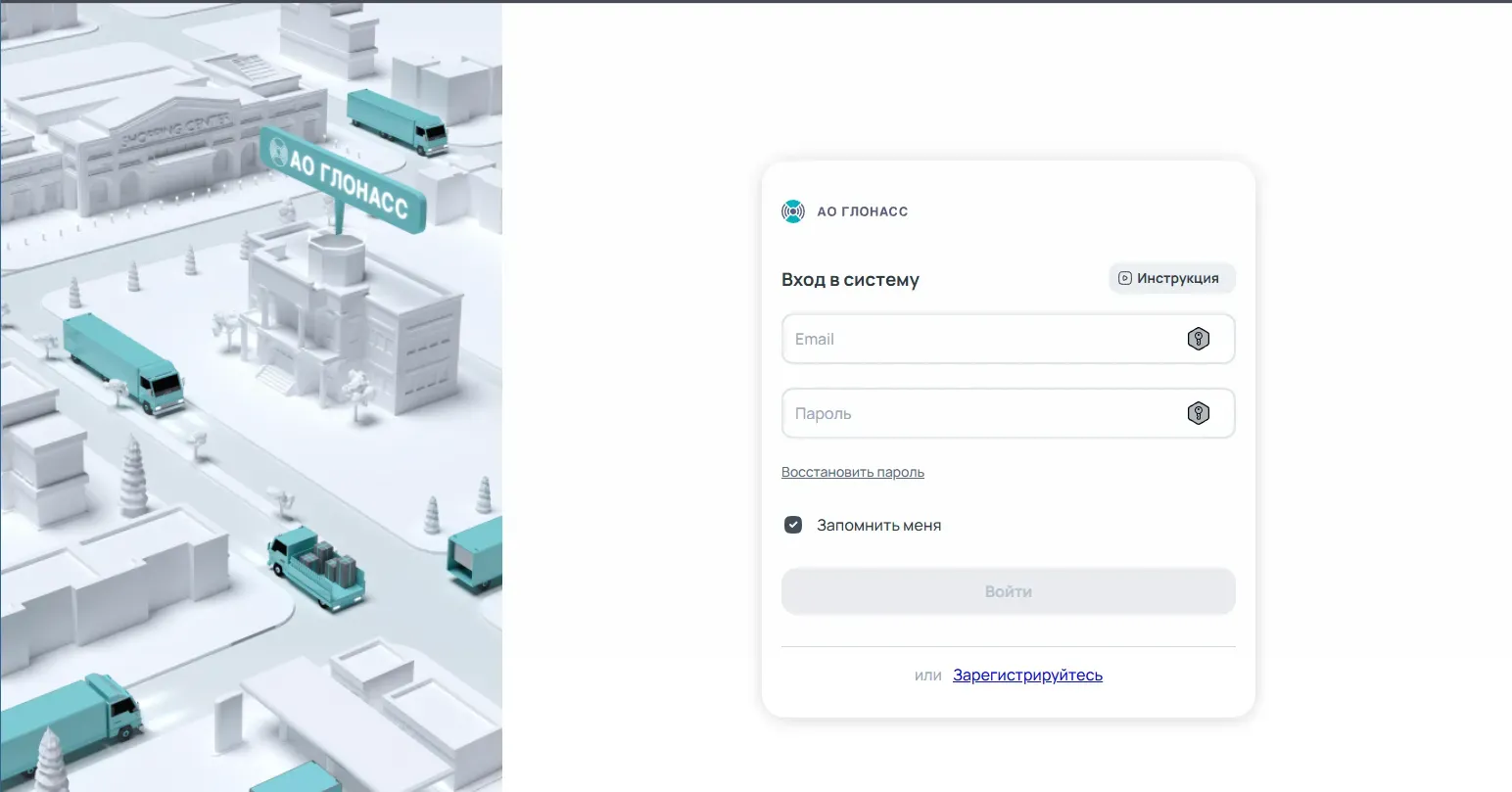1512x792 pixels.
Task: Click the white office building under the sign
Action: click(353, 323)
